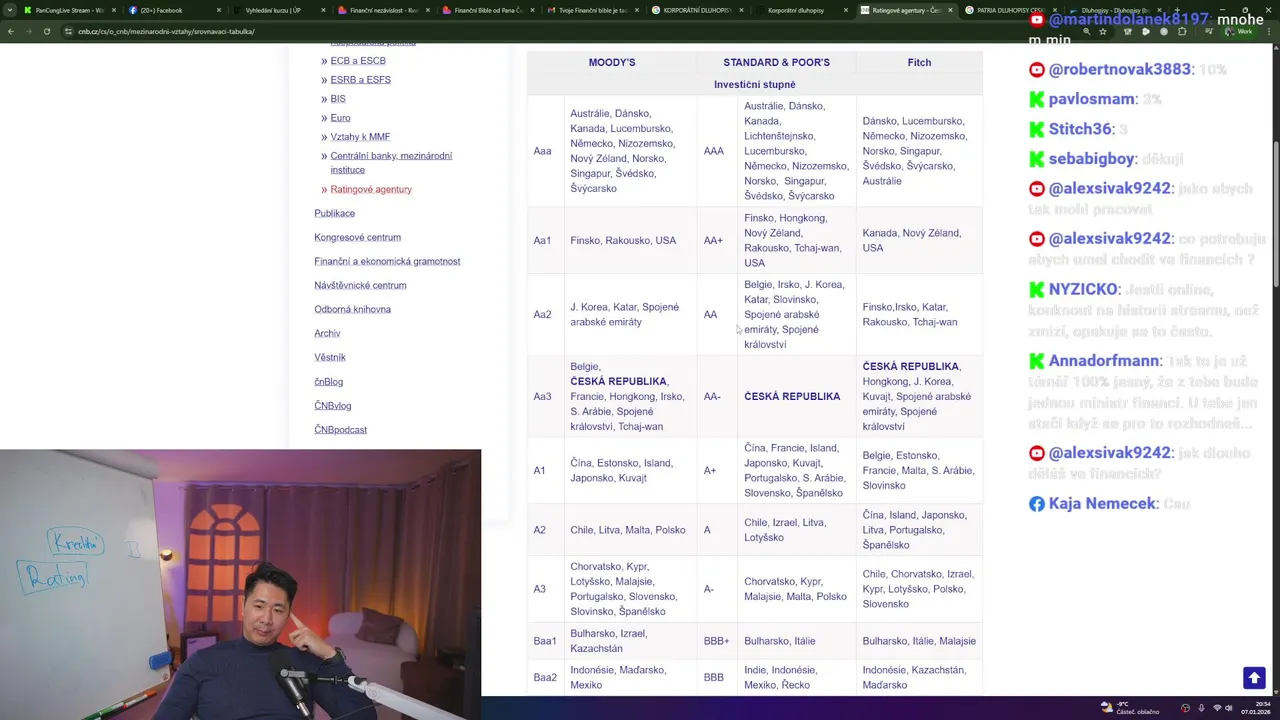Click the Fitch column header
Screen dimensions: 1280x720
click(x=919, y=62)
